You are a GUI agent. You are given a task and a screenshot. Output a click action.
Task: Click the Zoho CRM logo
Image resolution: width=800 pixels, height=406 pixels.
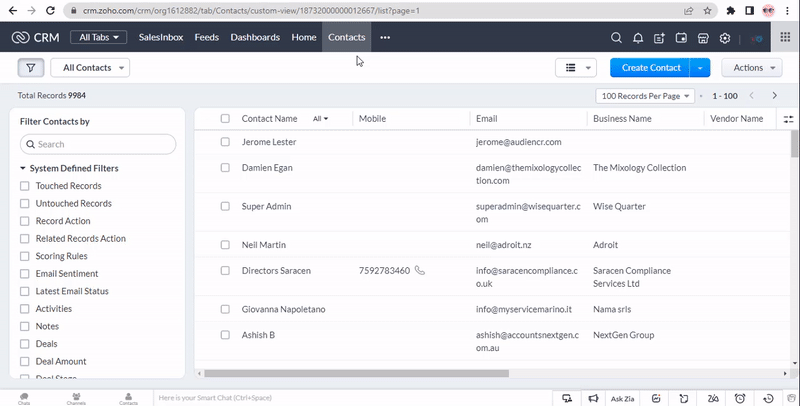35,37
